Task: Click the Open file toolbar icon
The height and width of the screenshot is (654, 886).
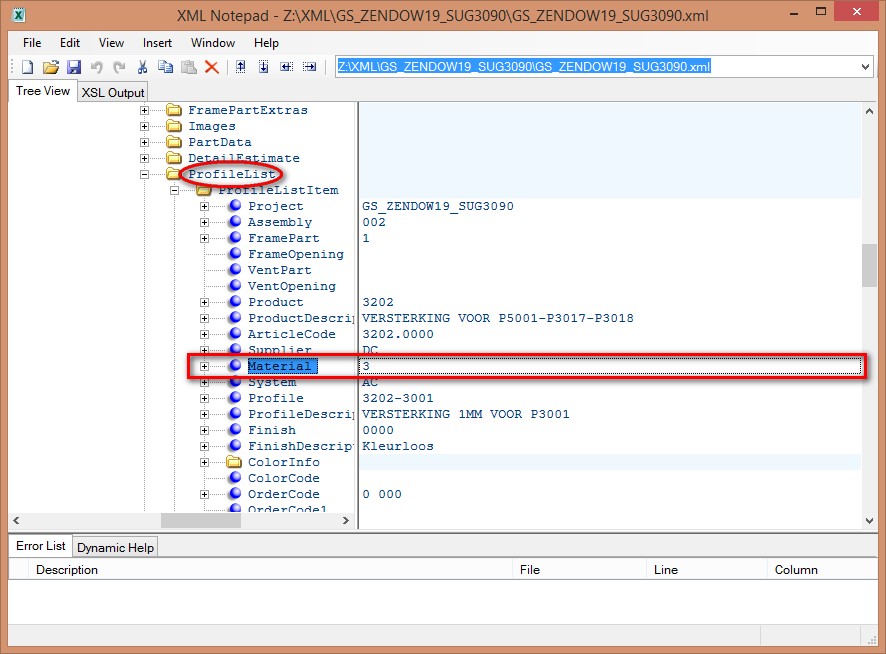Action: coord(51,67)
